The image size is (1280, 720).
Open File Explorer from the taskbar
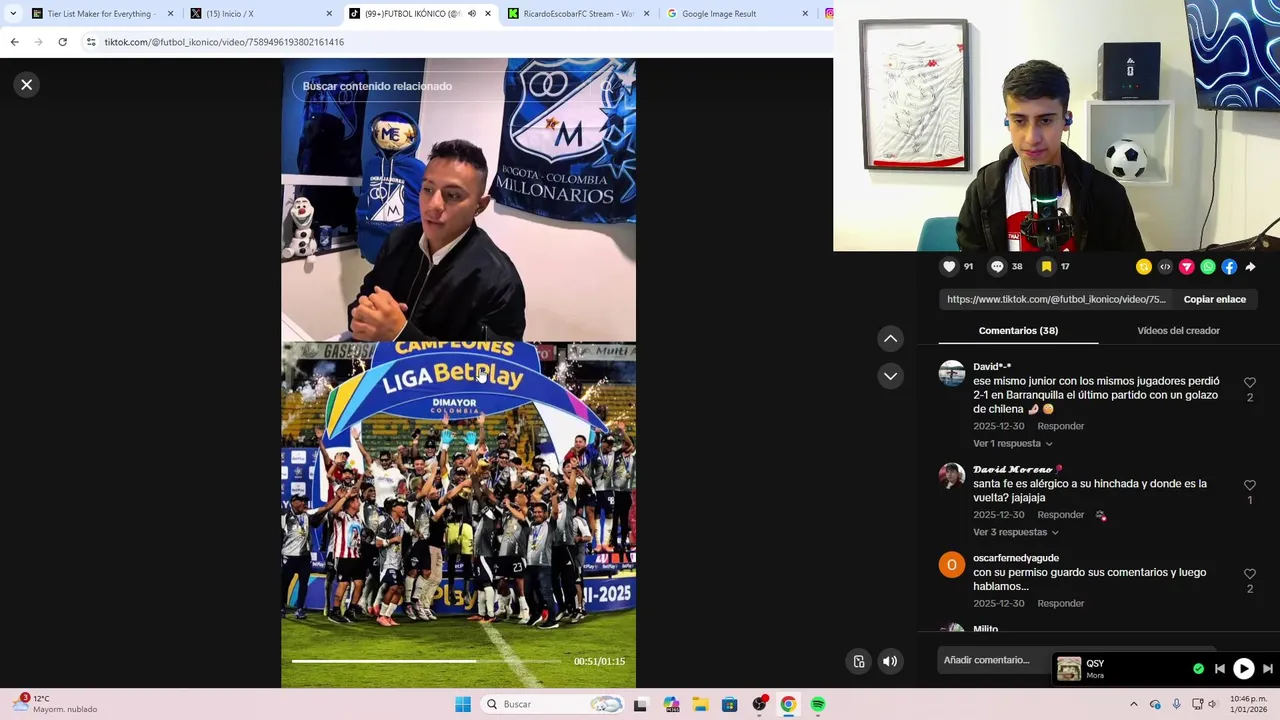(700, 704)
